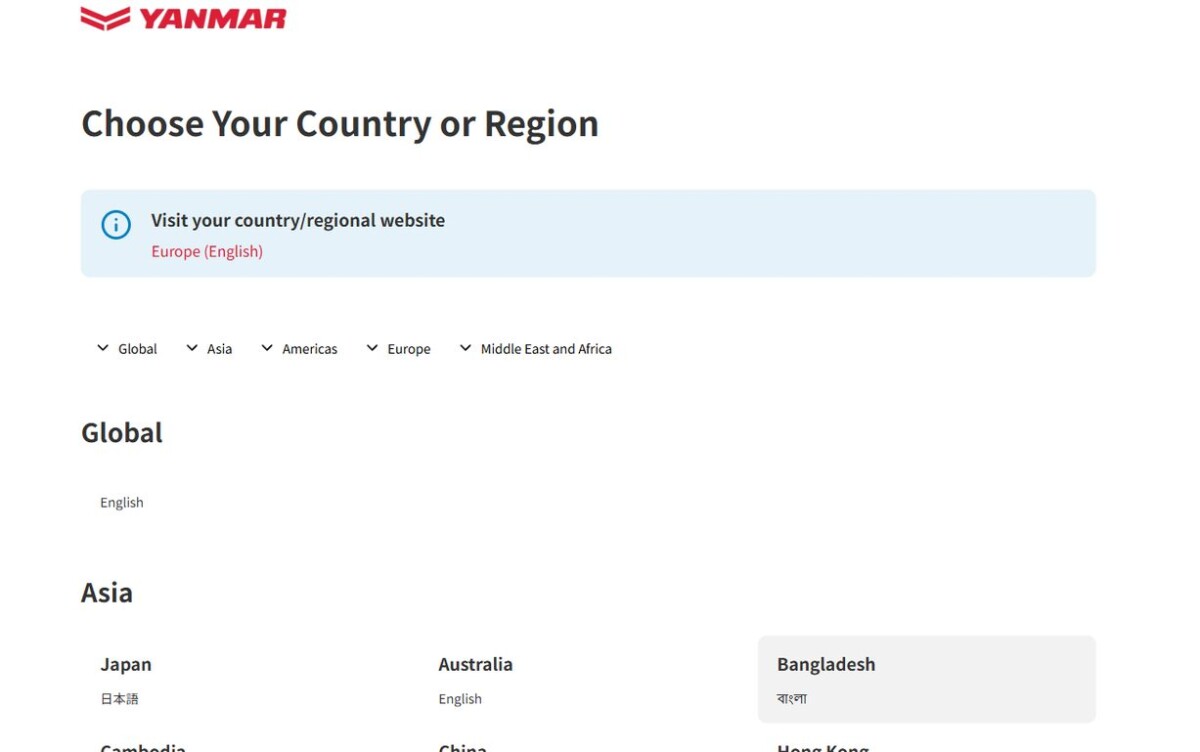Click the Yanmar logo
The width and height of the screenshot is (1200, 752).
[x=184, y=18]
